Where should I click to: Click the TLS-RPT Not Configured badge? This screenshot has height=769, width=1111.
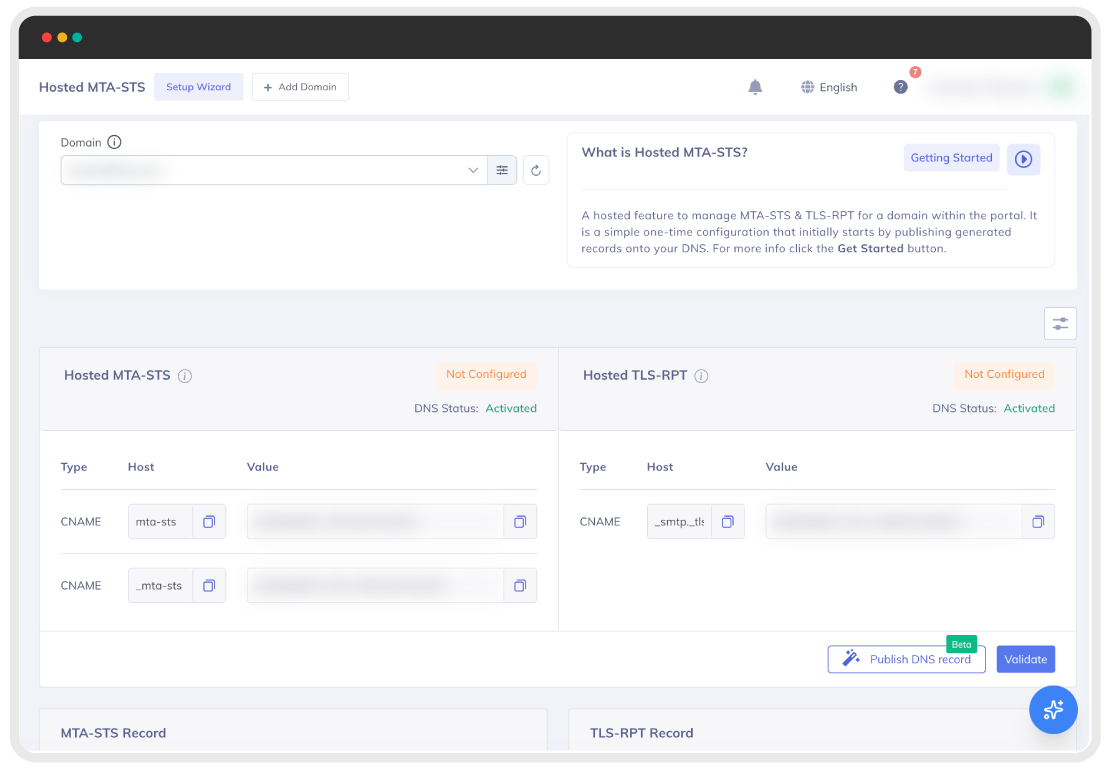click(x=1004, y=374)
